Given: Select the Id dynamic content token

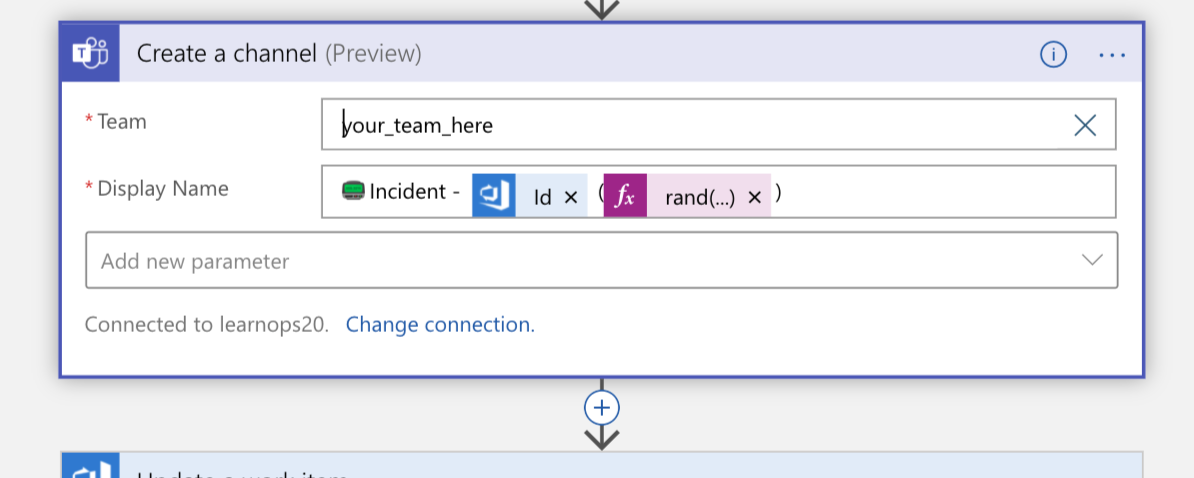Looking at the screenshot, I should (542, 197).
